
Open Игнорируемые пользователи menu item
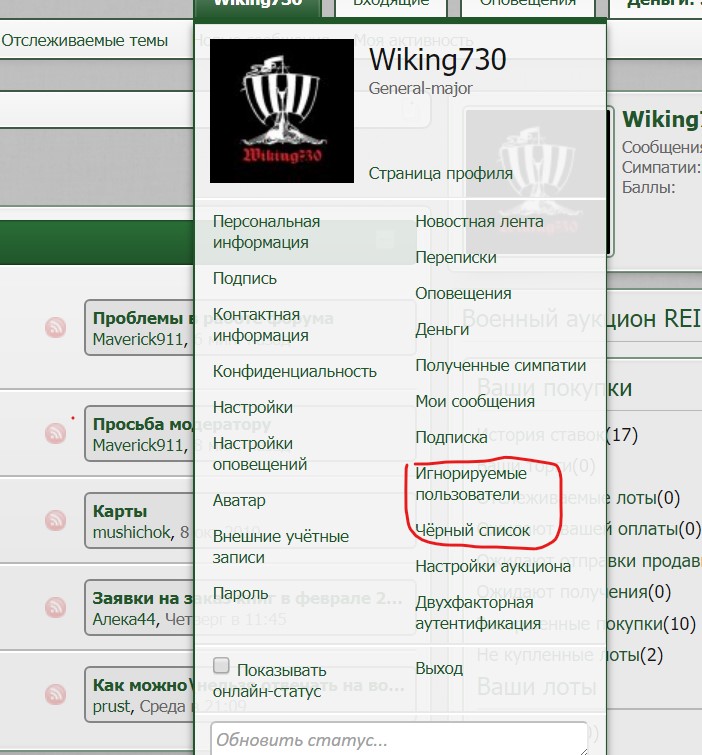click(471, 484)
